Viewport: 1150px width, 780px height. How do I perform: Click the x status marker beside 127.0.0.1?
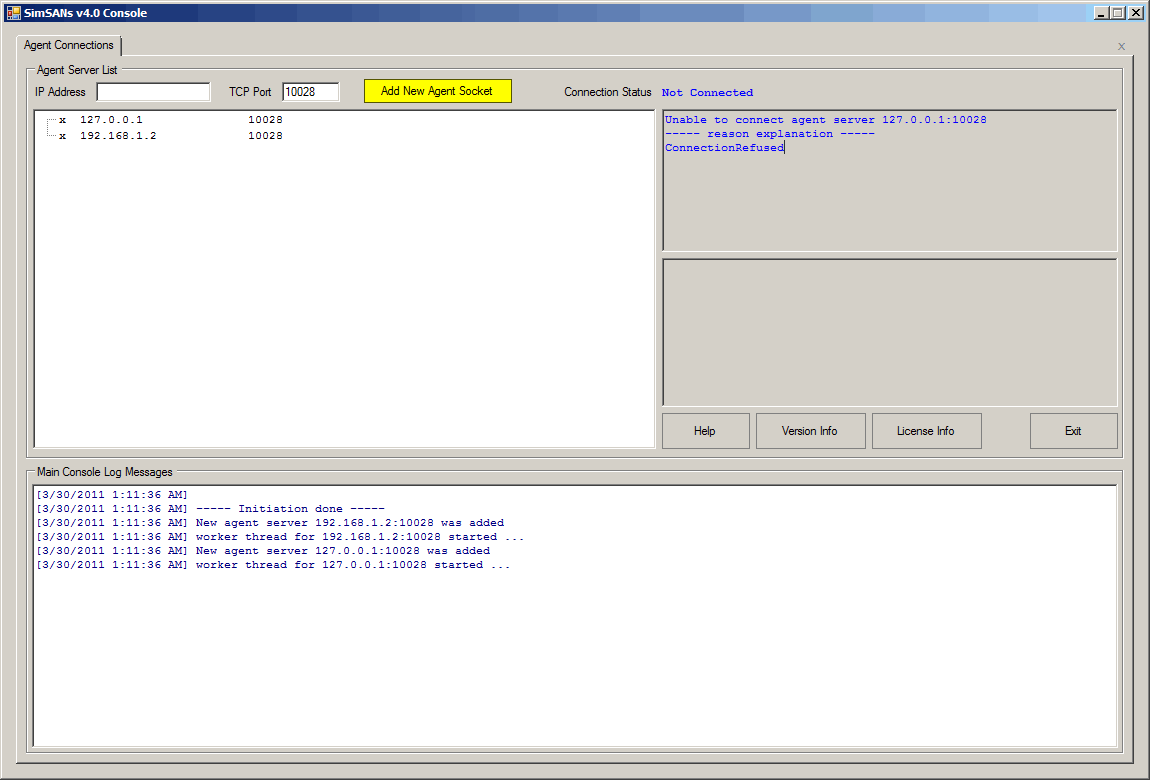coord(62,120)
